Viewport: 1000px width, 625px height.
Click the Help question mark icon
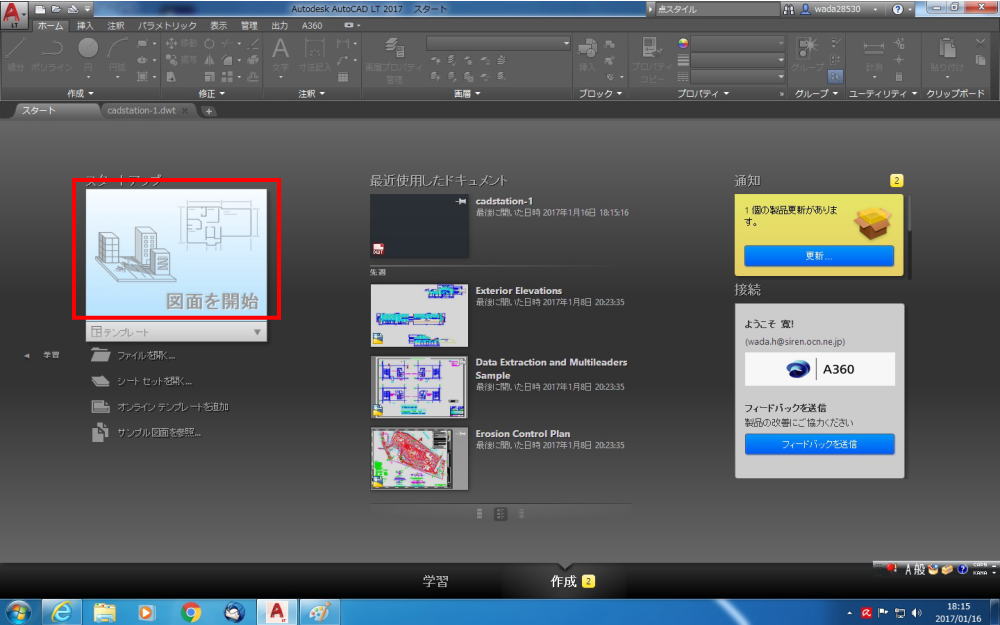tap(898, 9)
